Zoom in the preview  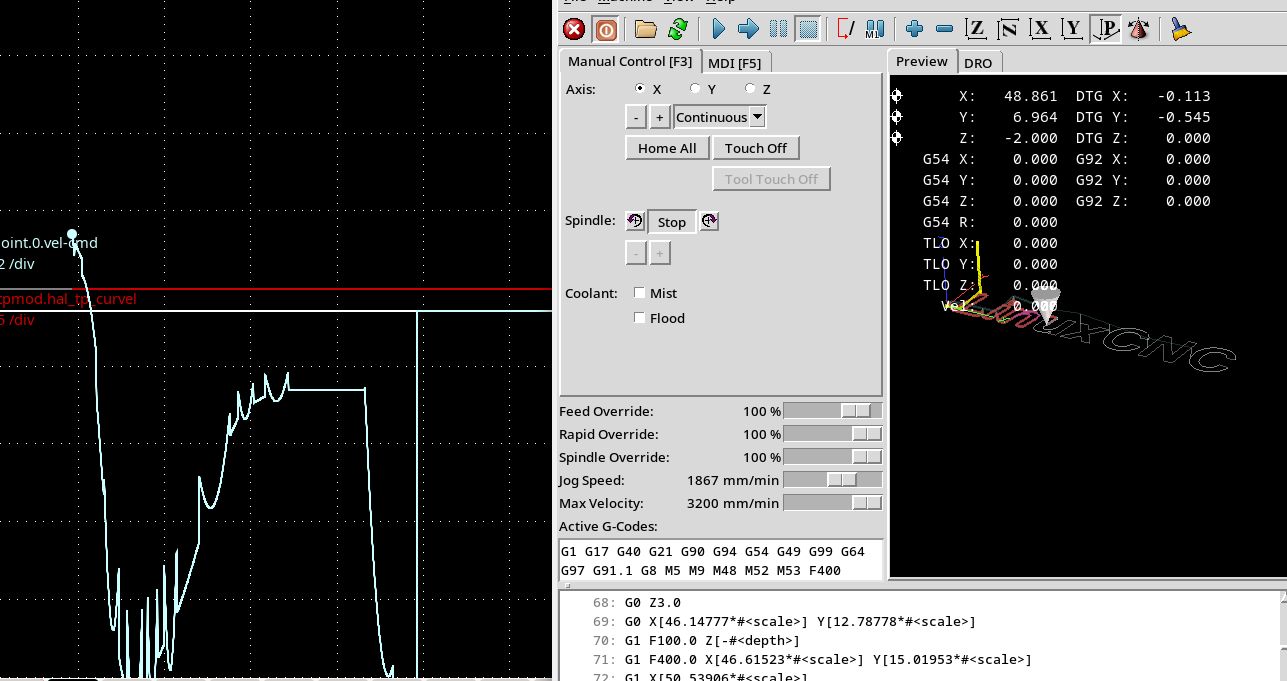click(x=914, y=29)
